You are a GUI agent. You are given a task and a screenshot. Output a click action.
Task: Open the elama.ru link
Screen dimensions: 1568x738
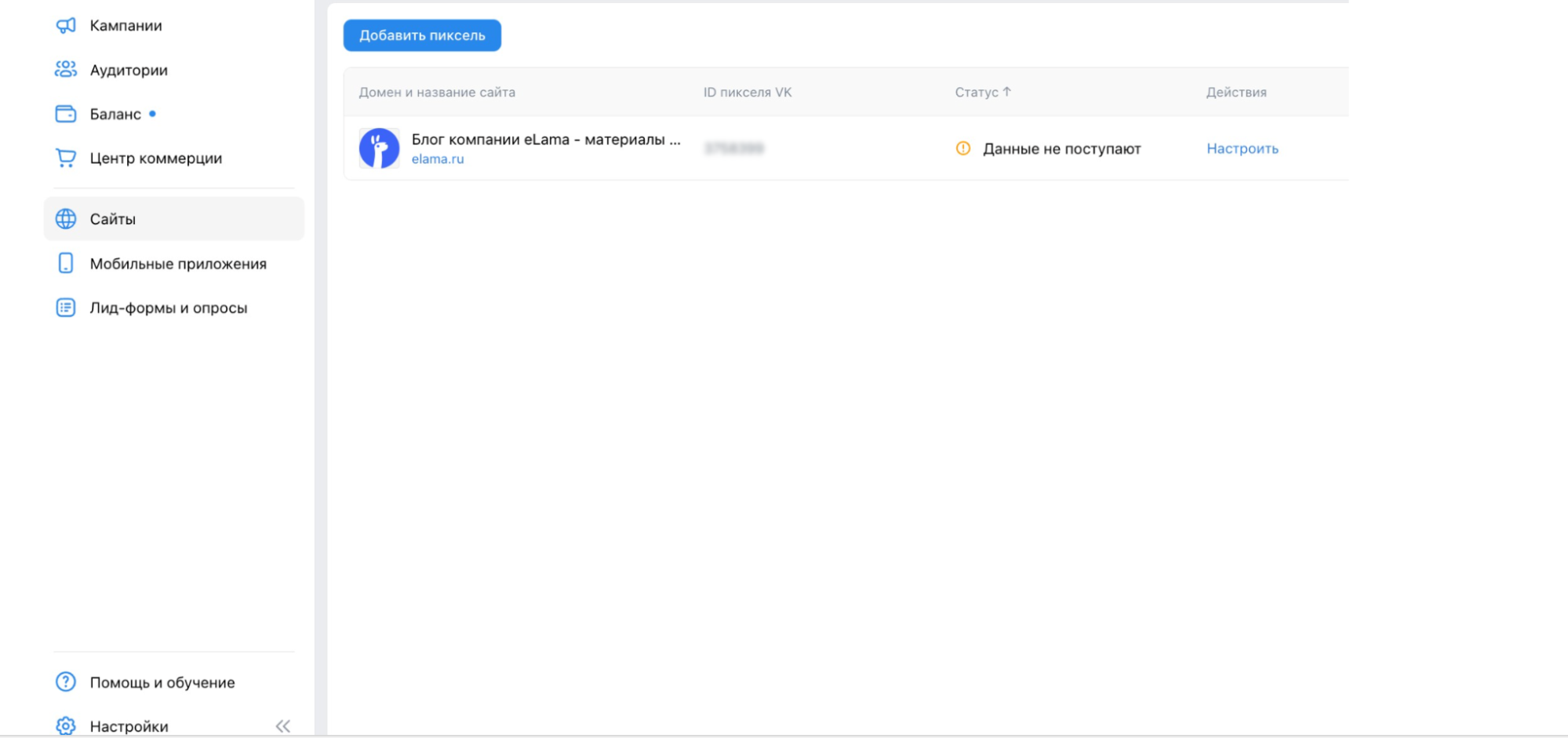pyautogui.click(x=438, y=158)
